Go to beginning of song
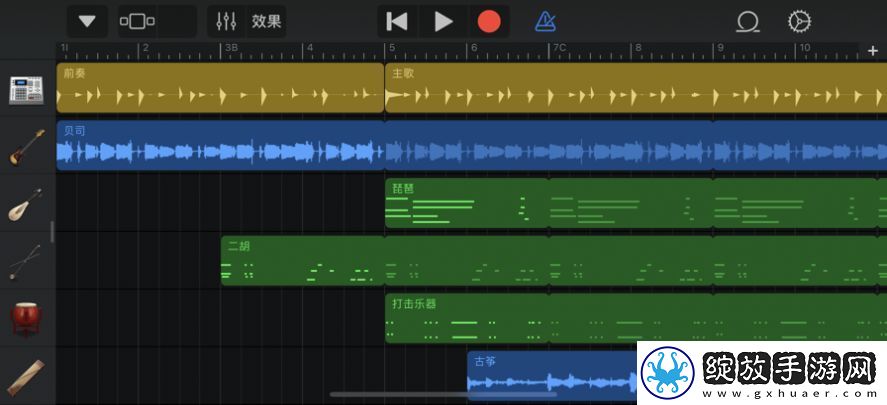The height and width of the screenshot is (405, 887). (x=397, y=22)
